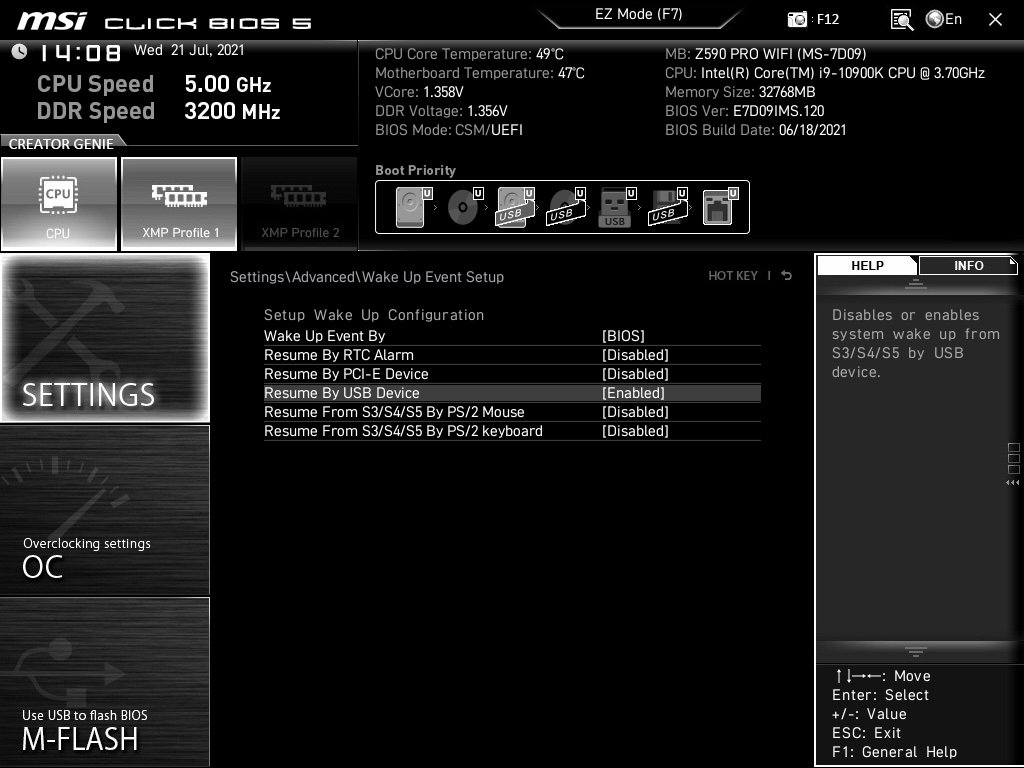Switch to the HELP tab
This screenshot has height=768, width=1024.
coord(867,265)
